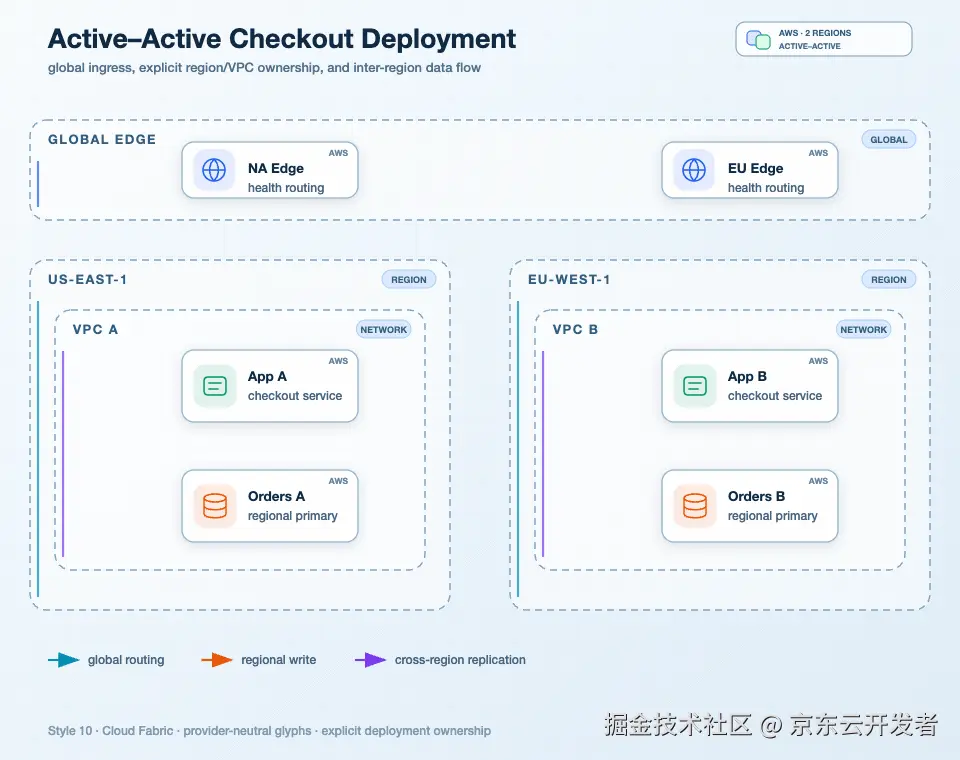Click the teal global routing arrow
This screenshot has width=960, height=760.
coord(64,660)
